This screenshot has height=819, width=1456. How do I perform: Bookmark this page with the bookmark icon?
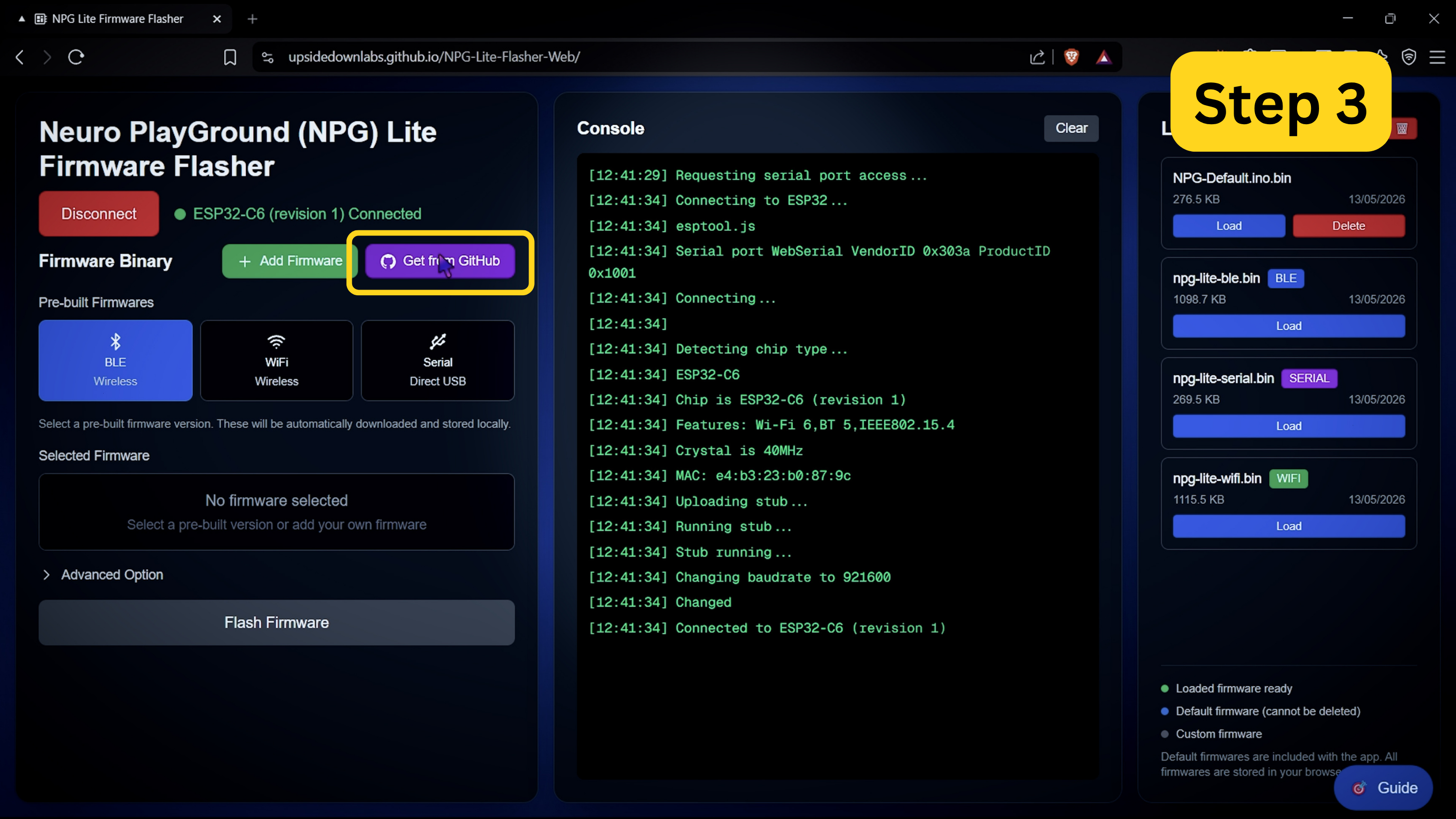pos(230,57)
